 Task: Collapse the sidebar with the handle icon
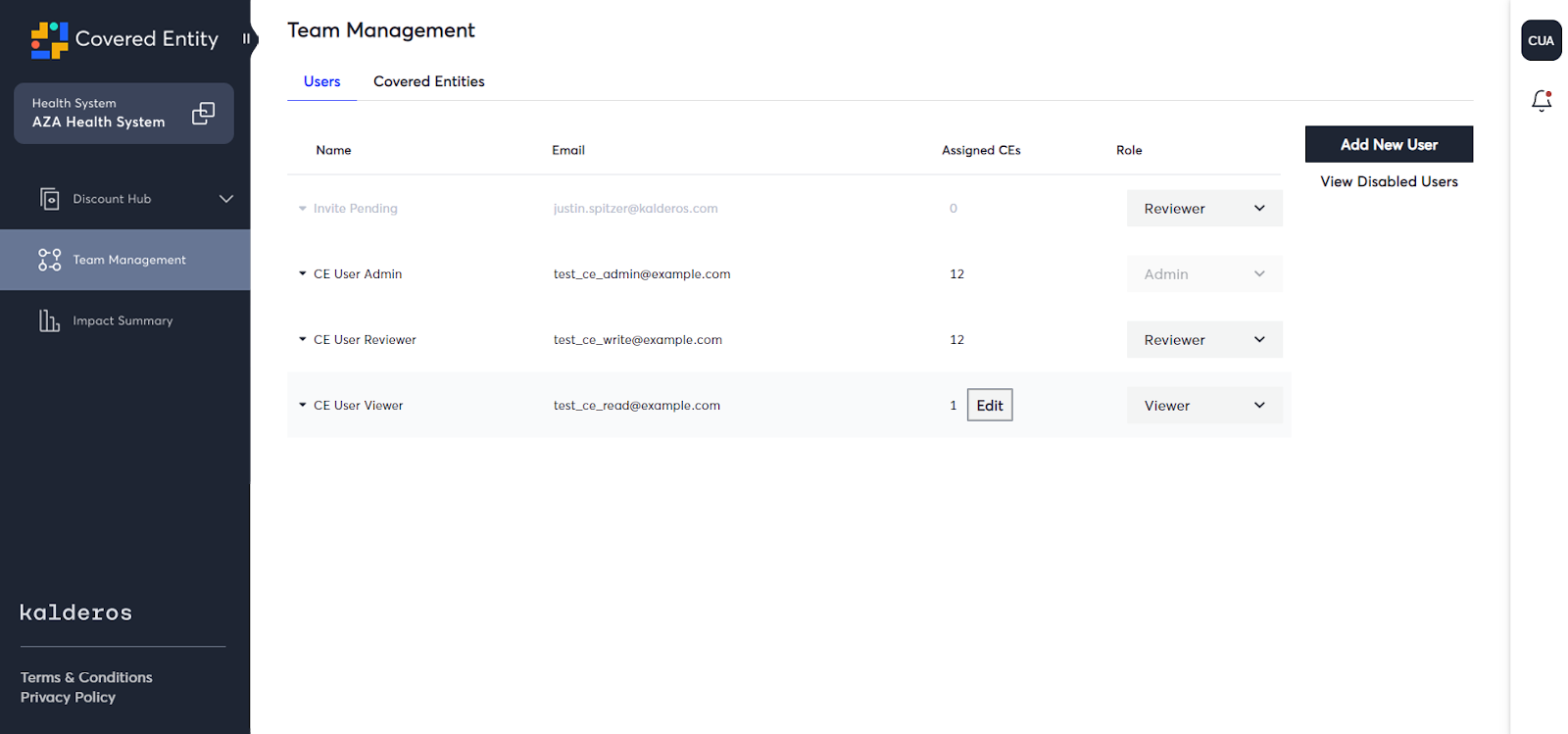[x=247, y=39]
